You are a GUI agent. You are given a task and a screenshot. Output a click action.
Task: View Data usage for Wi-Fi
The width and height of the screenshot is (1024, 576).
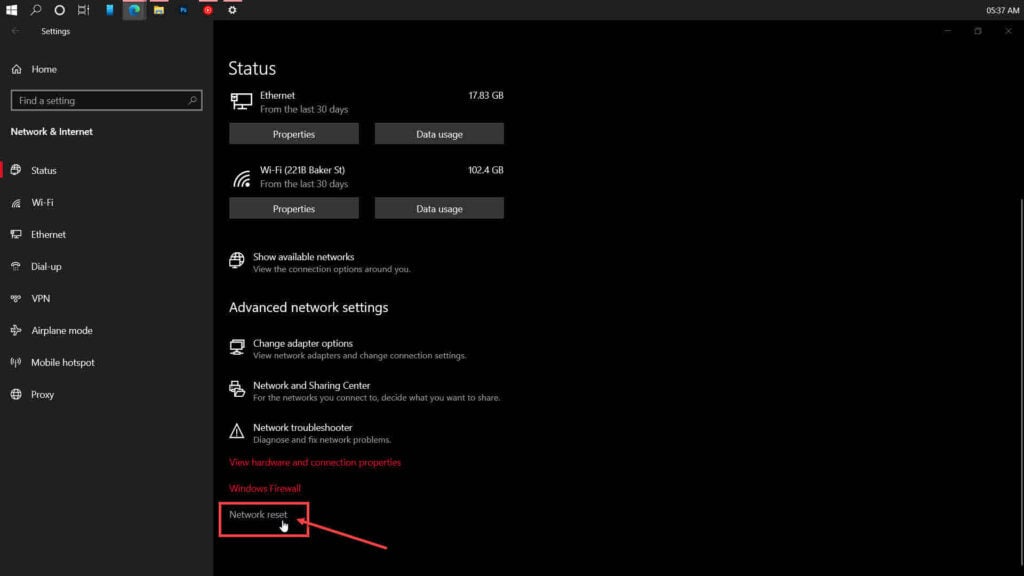point(439,209)
